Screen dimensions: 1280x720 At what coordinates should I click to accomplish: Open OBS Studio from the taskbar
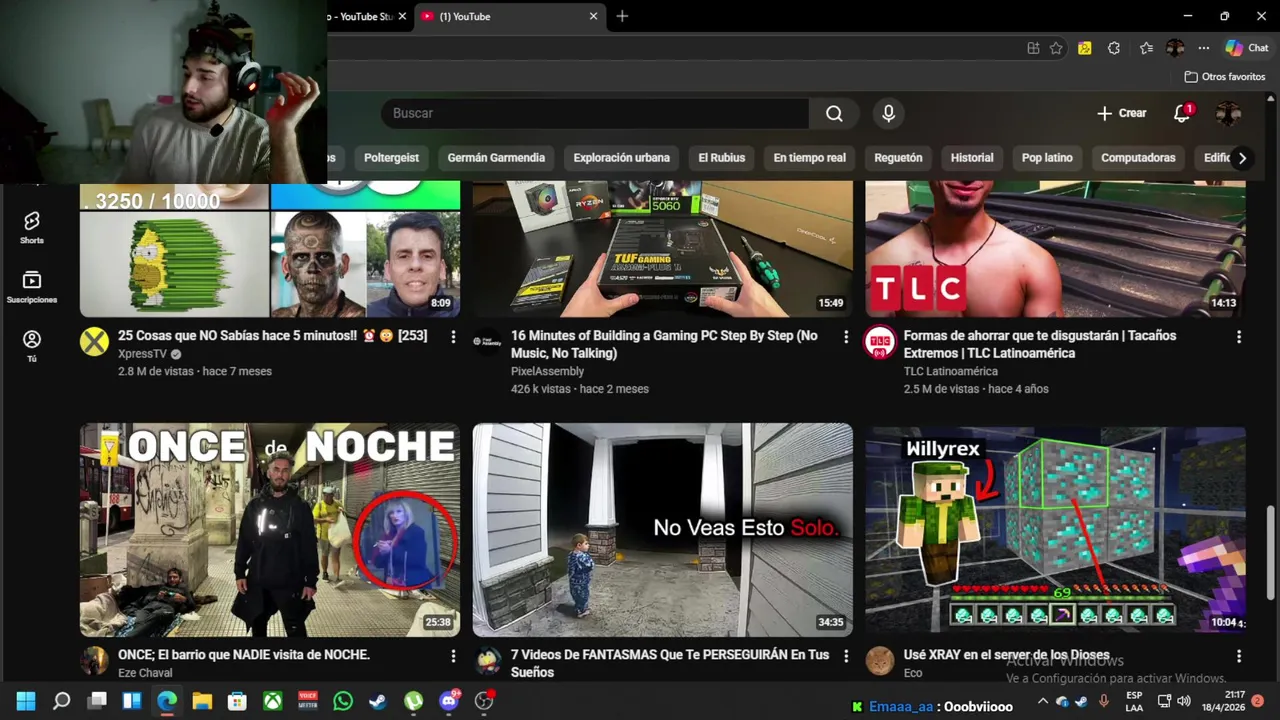[484, 701]
